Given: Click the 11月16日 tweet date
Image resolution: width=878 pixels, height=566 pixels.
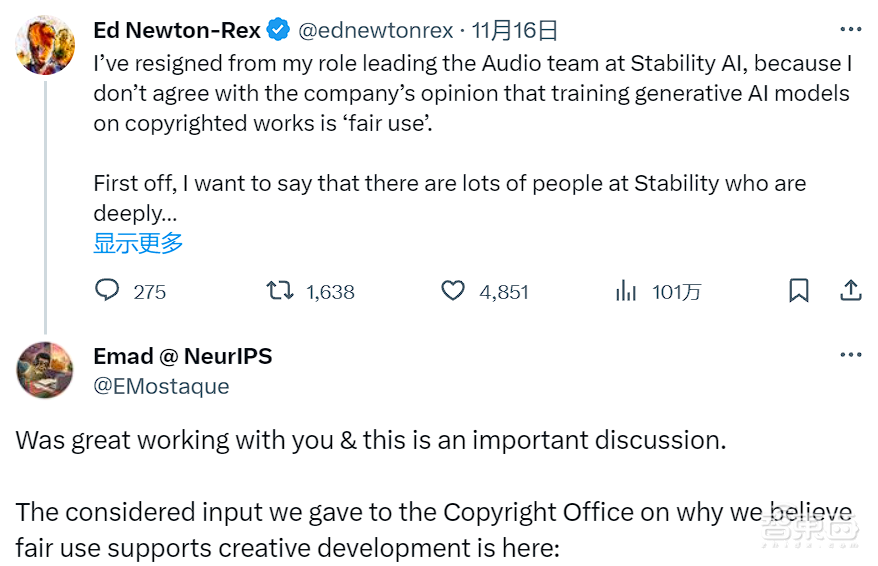Looking at the screenshot, I should (514, 31).
